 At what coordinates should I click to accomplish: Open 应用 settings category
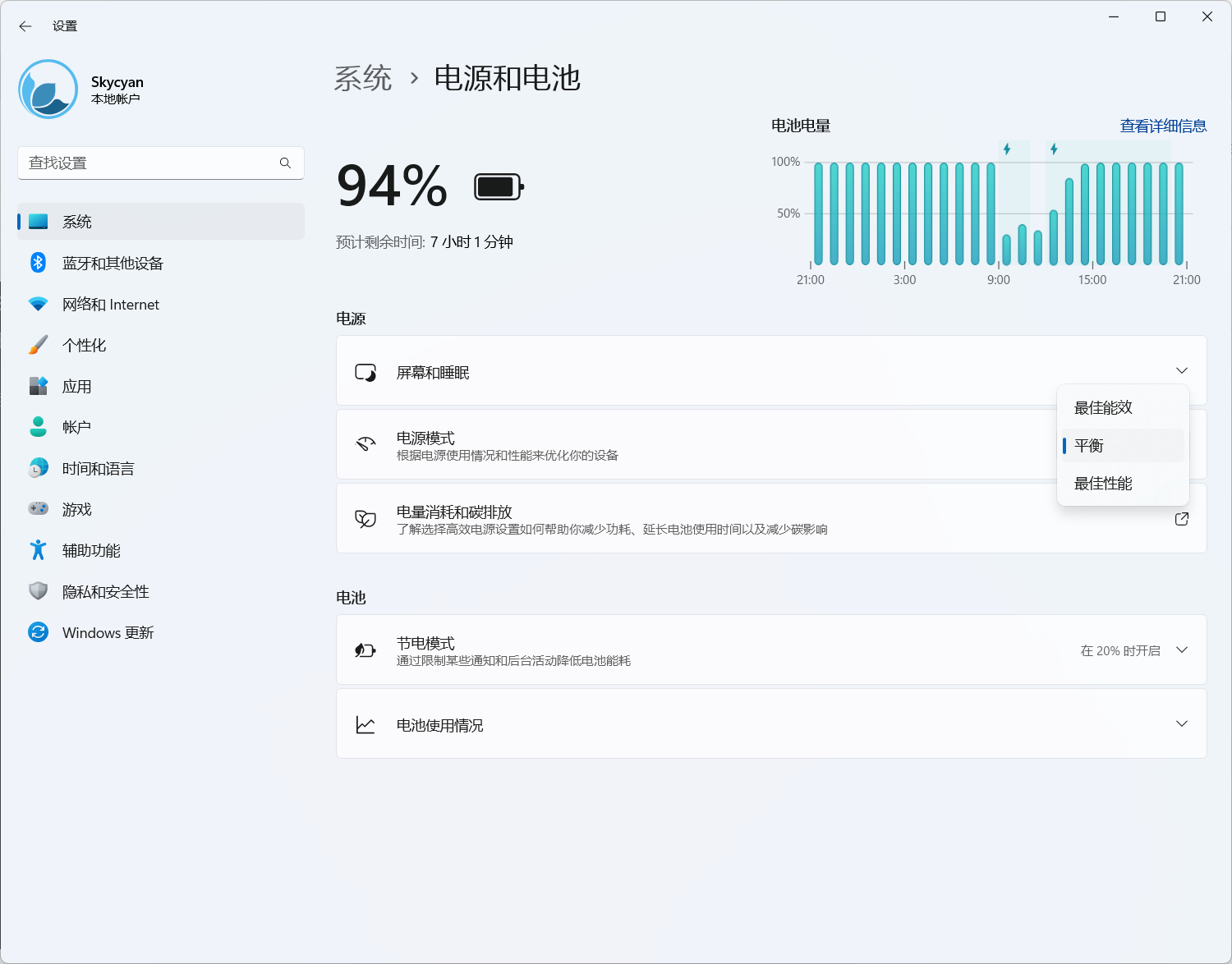point(161,386)
